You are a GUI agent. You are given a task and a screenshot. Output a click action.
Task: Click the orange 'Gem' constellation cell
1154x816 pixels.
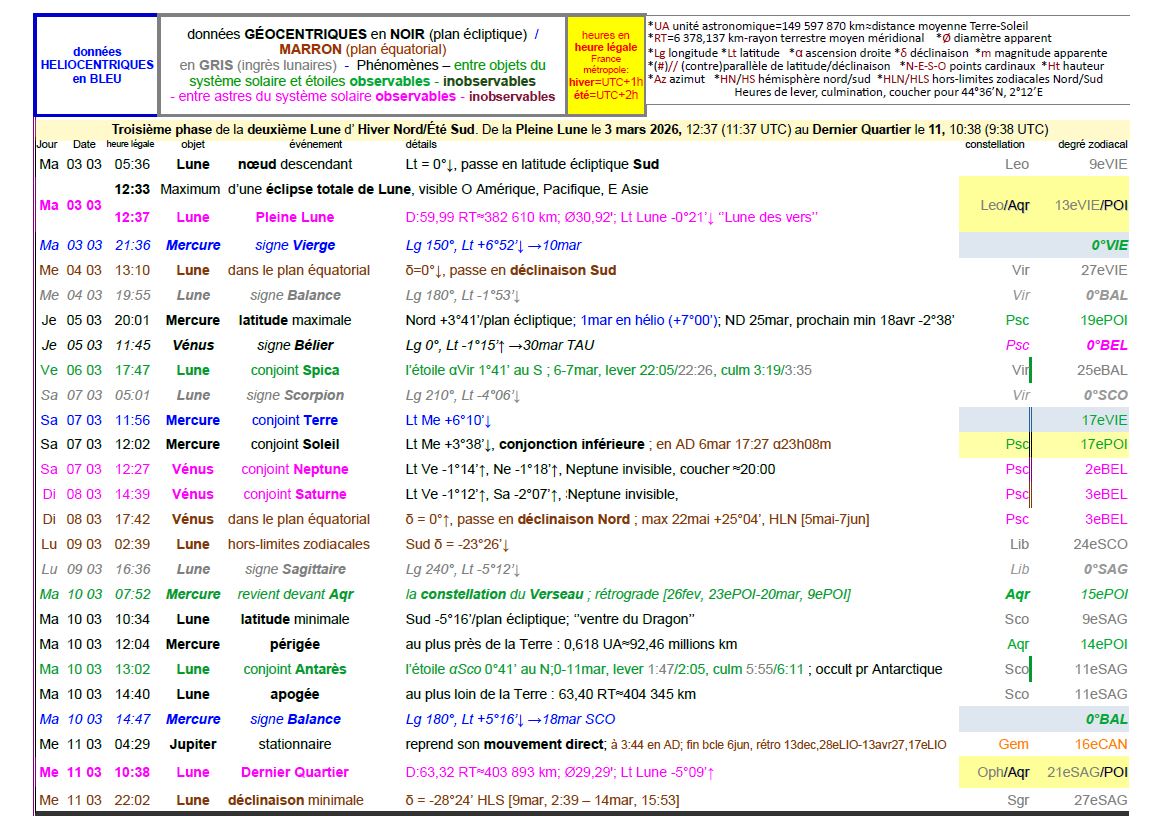[1013, 744]
